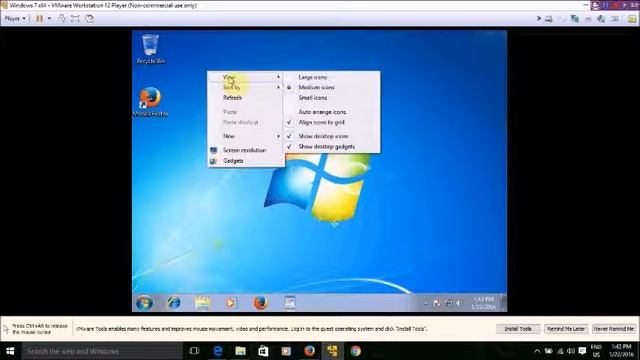Expand the VMware device toolbar chevron

click(x=539, y=18)
